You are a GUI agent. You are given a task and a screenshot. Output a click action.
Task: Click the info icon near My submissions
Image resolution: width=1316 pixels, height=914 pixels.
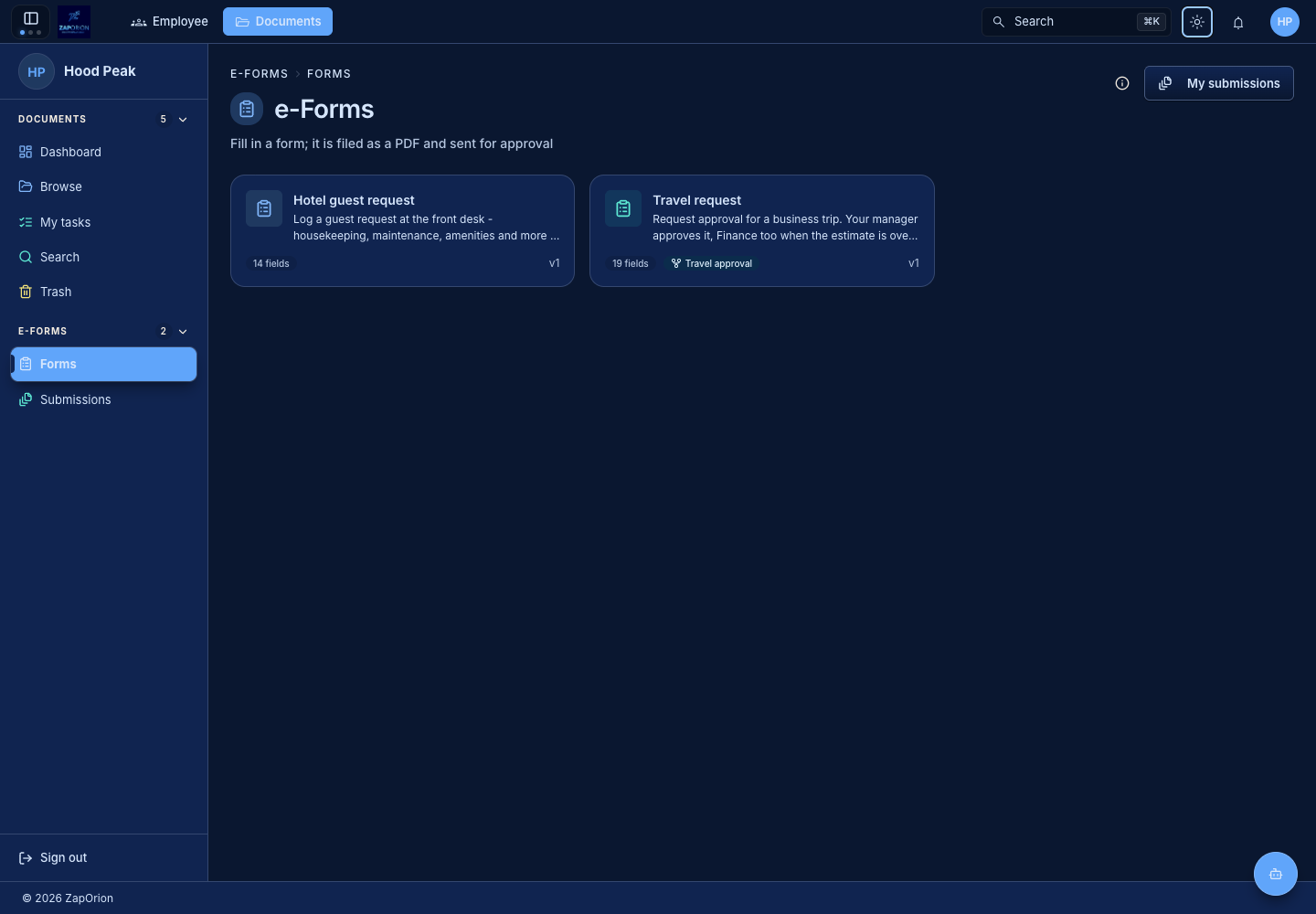click(1122, 83)
